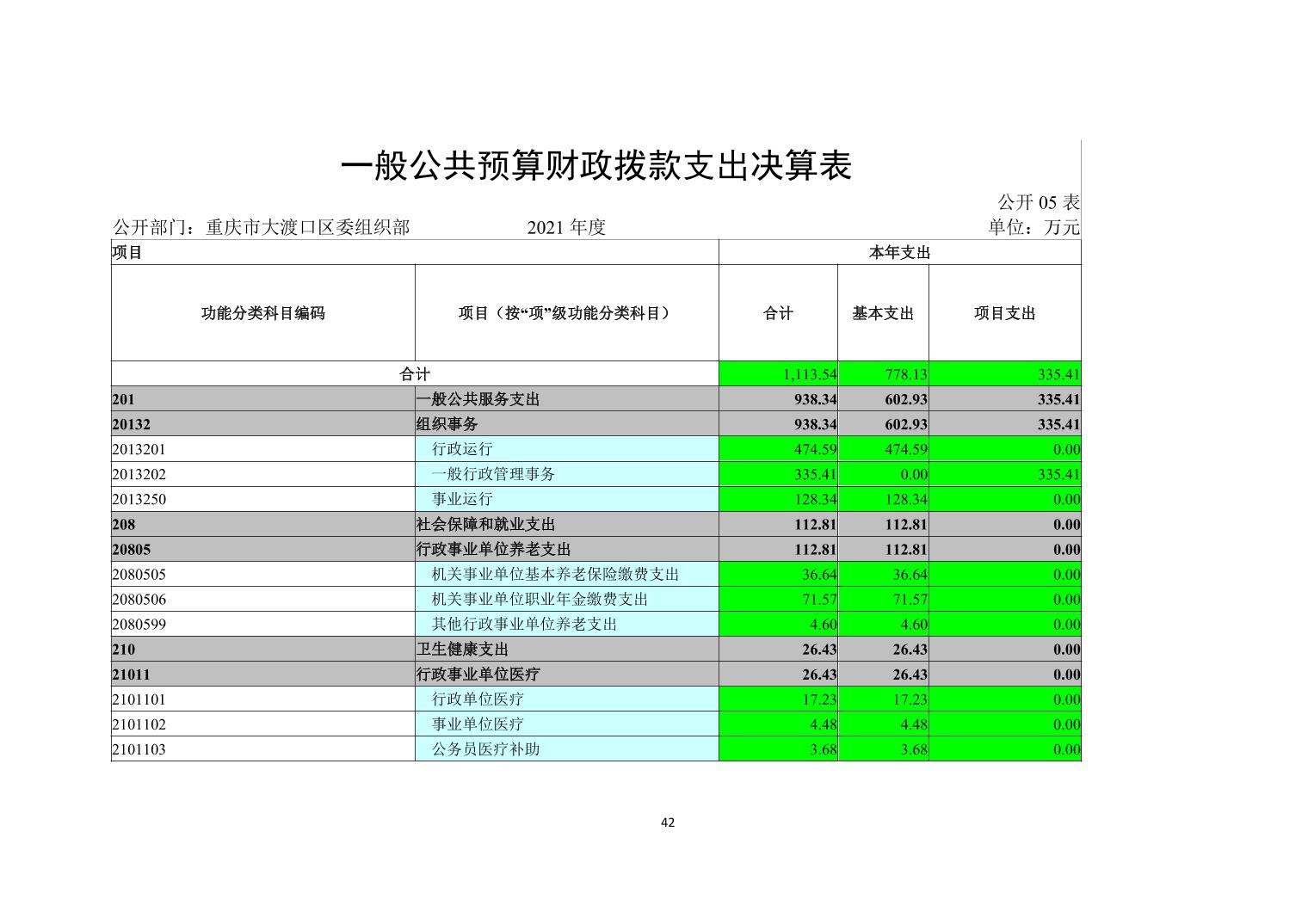Select the total amount cell 1,113.54
This screenshot has height=924, width=1308.
(x=779, y=374)
